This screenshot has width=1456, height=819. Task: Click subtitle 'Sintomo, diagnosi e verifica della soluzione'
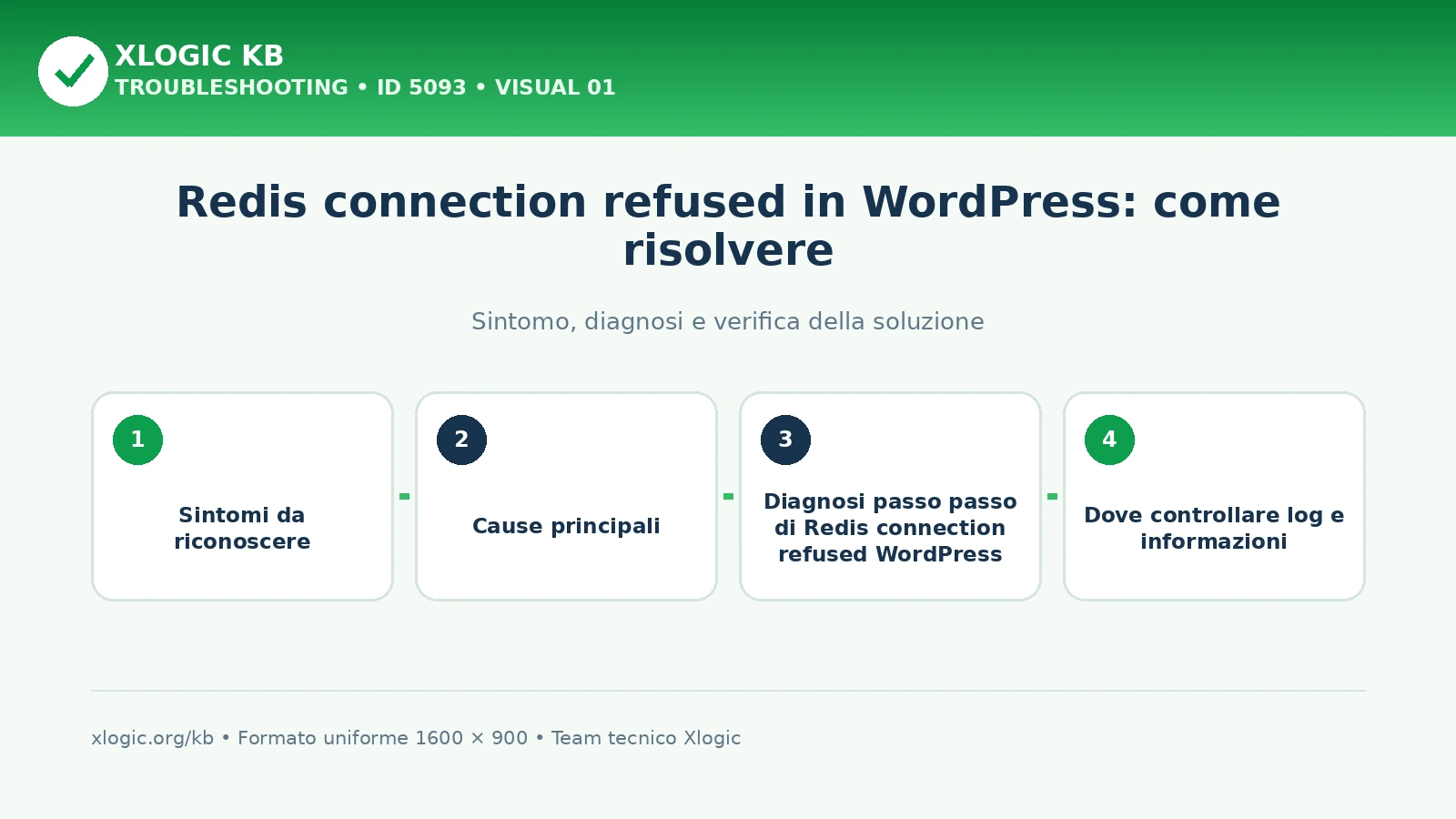(x=728, y=321)
